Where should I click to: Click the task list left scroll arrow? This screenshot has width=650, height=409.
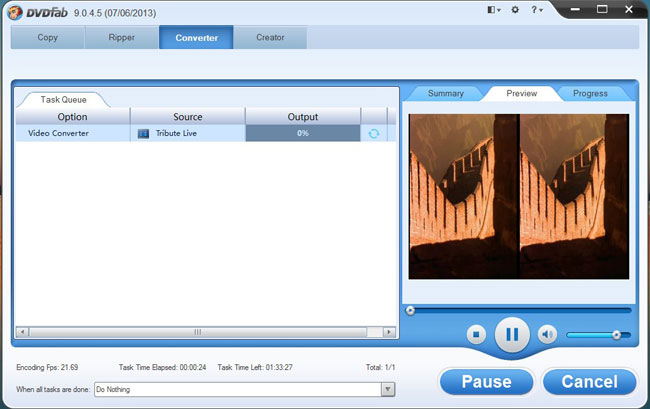pyautogui.click(x=22, y=332)
